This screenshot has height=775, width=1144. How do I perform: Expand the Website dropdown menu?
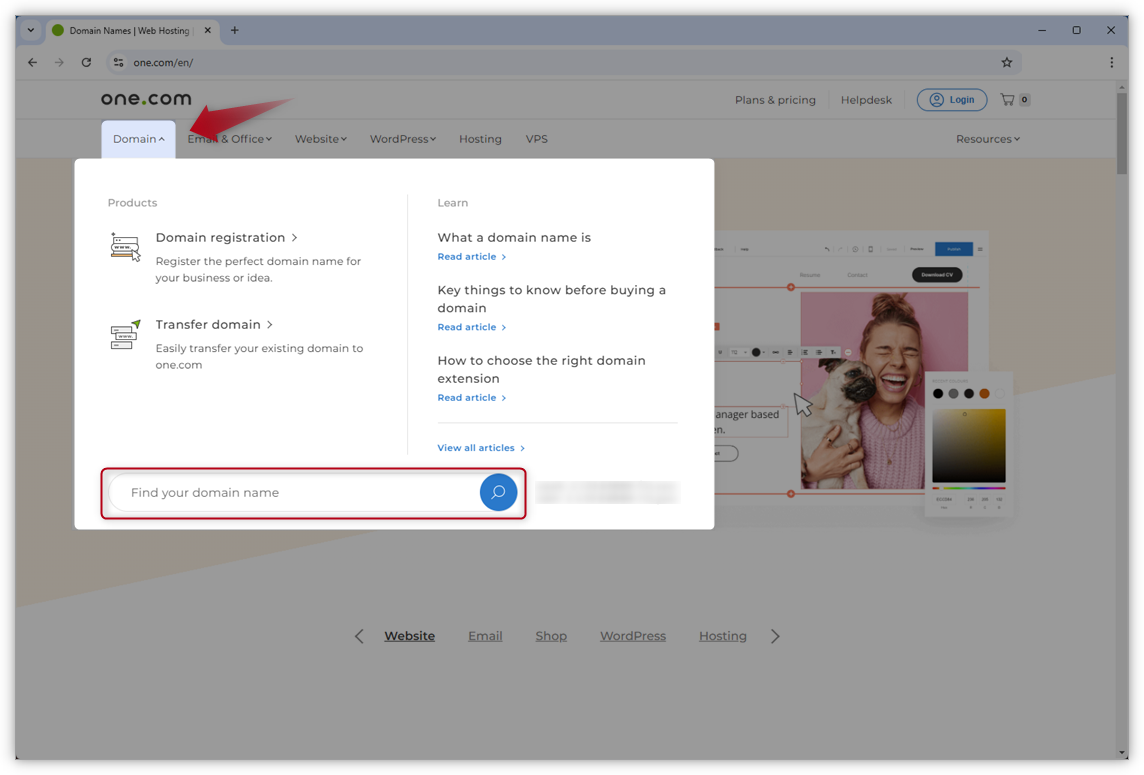click(x=320, y=139)
